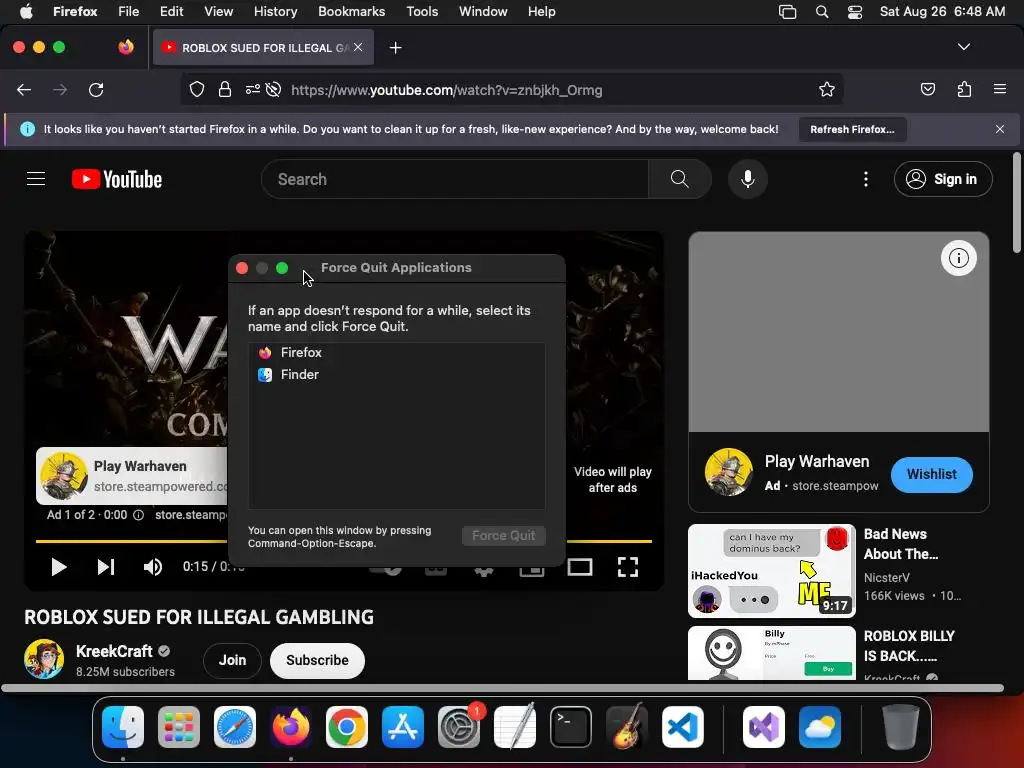Subscribe to KreekCraft
This screenshot has width=1024, height=768.
point(317,660)
